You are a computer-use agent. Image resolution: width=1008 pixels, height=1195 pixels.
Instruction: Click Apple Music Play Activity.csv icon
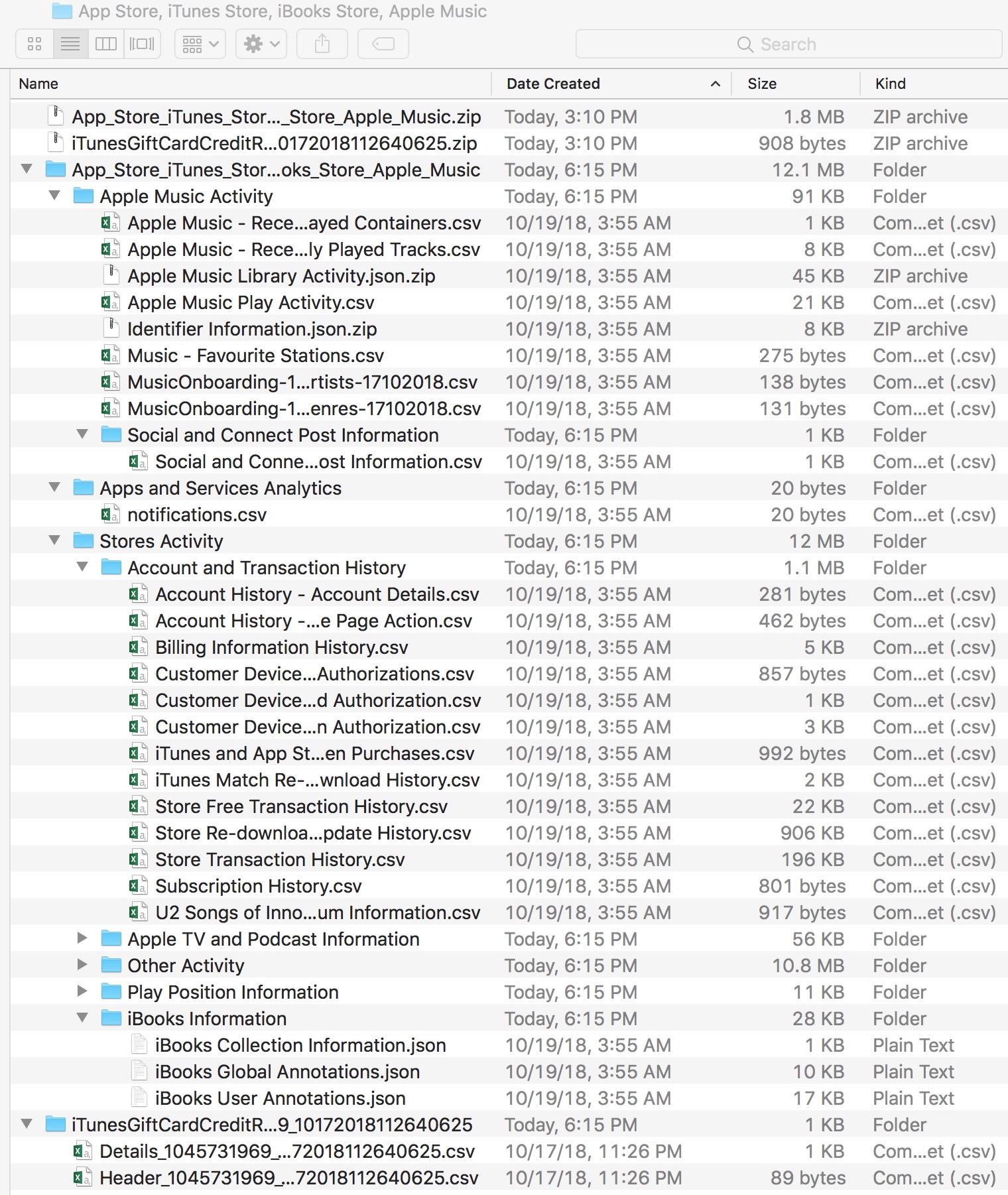tap(110, 302)
